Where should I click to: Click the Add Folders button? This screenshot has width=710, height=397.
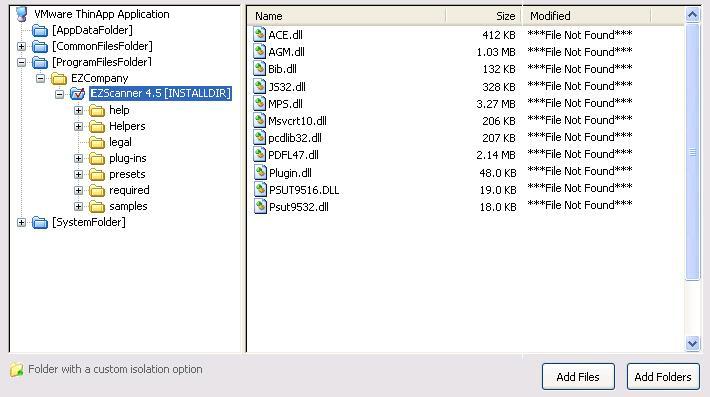point(663,377)
